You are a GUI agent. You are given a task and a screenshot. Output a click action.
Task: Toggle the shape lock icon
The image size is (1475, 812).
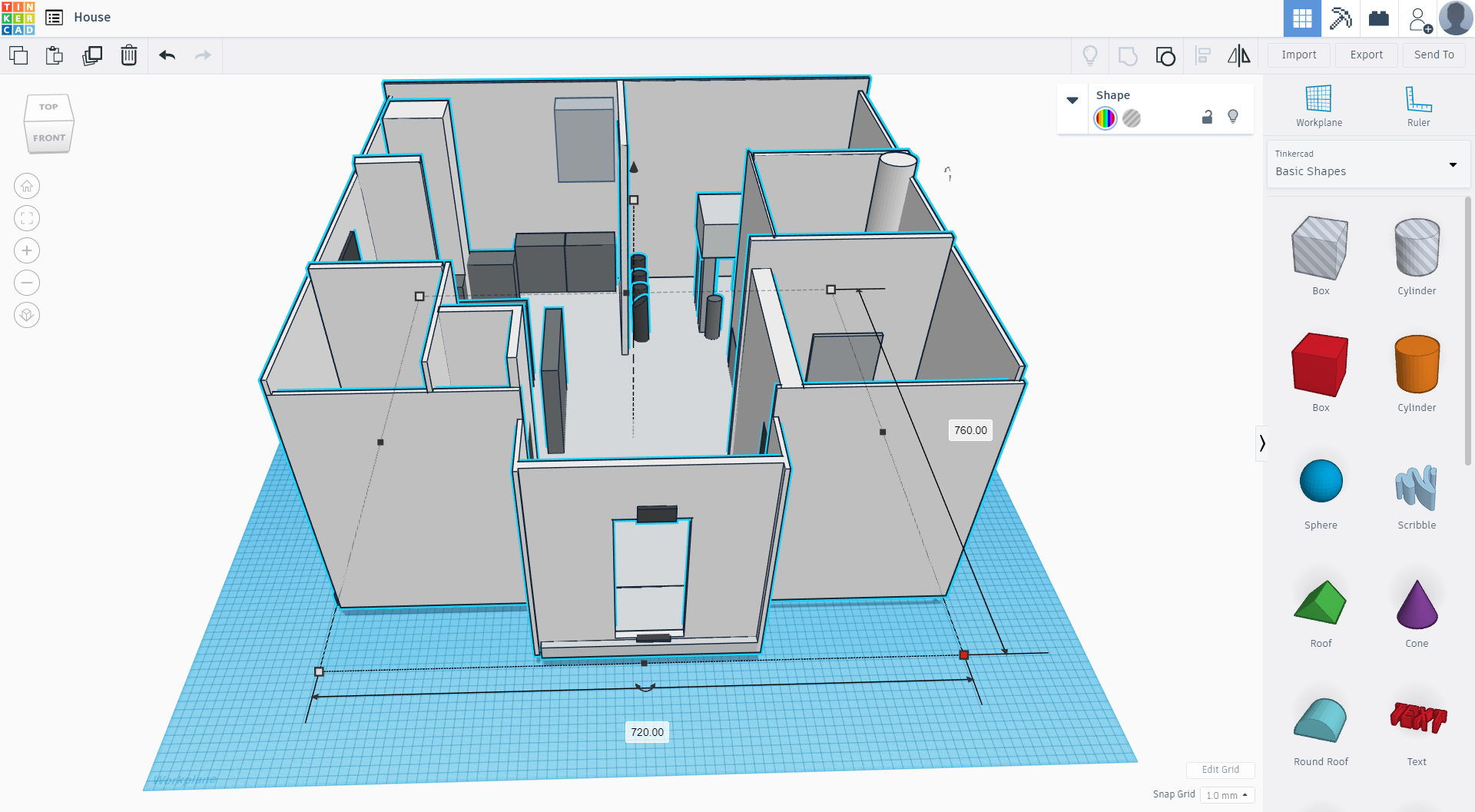(1207, 117)
